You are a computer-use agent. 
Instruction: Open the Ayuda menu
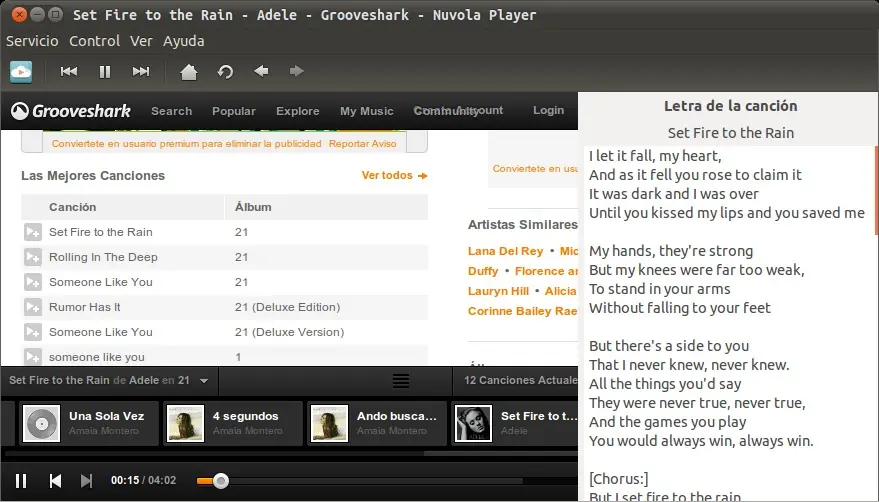click(184, 41)
